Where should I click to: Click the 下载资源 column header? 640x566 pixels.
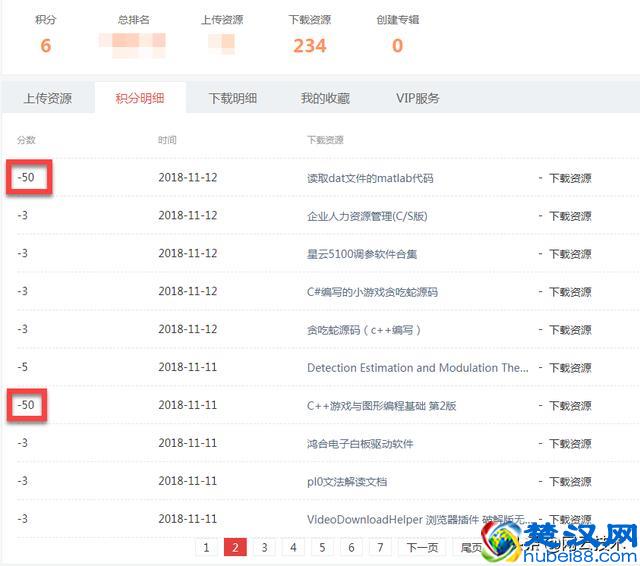(325, 140)
